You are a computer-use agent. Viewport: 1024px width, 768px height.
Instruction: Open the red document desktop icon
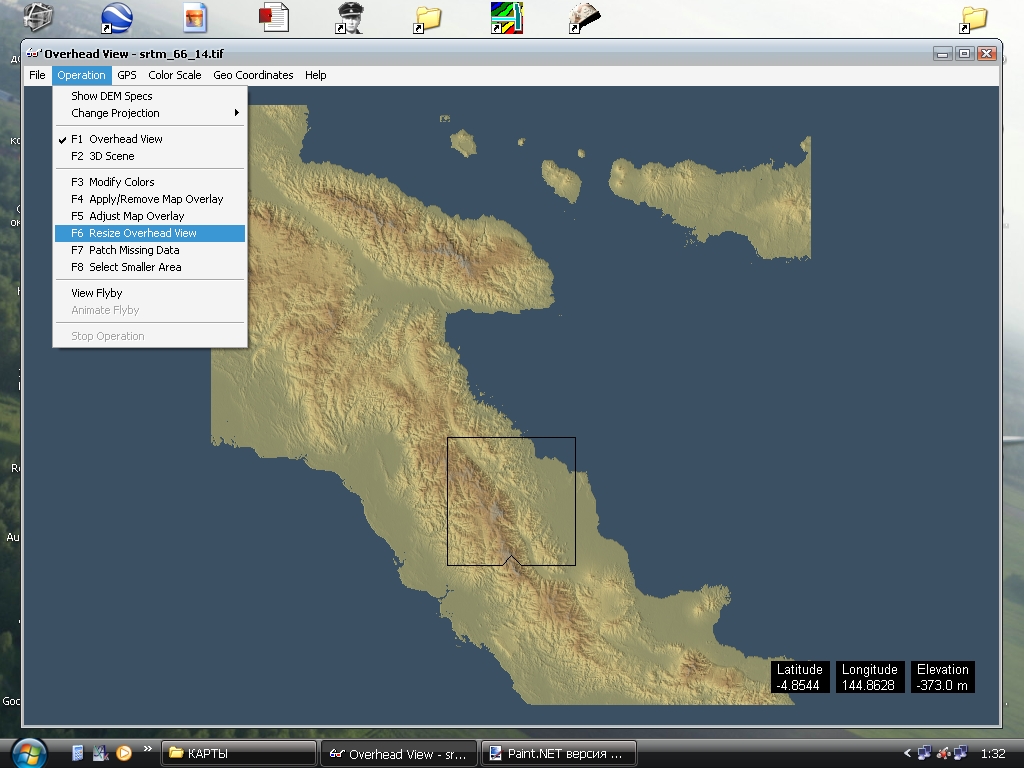tap(273, 17)
